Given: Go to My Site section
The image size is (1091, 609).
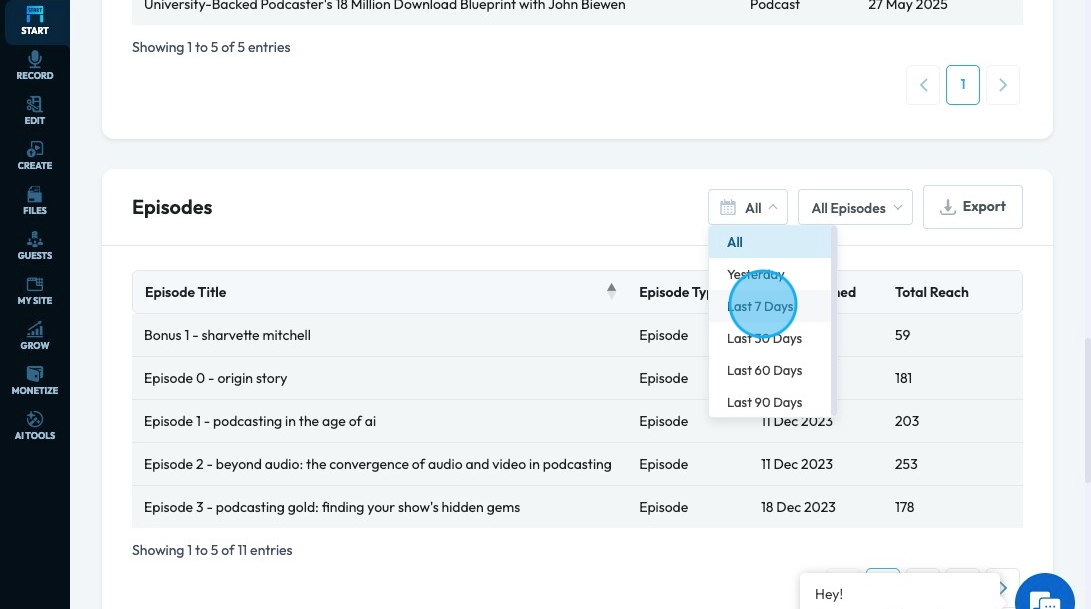Looking at the screenshot, I should [x=35, y=291].
